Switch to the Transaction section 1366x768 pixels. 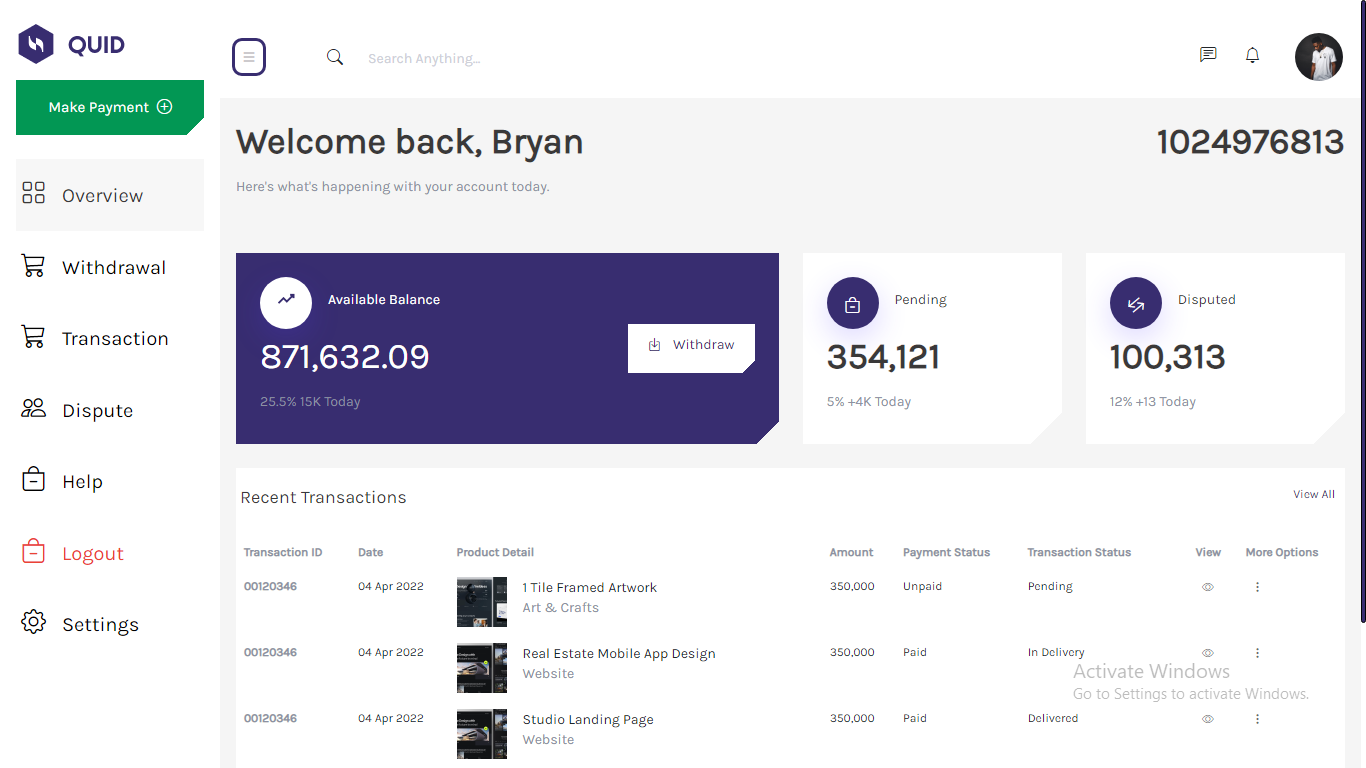tap(115, 338)
